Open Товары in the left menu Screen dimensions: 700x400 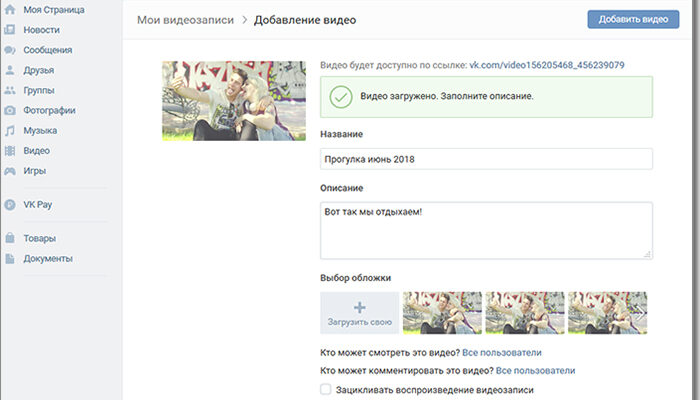[39, 238]
